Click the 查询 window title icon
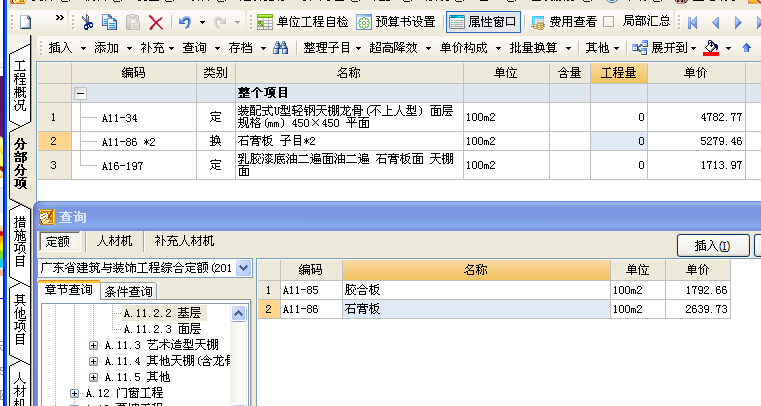 47,217
